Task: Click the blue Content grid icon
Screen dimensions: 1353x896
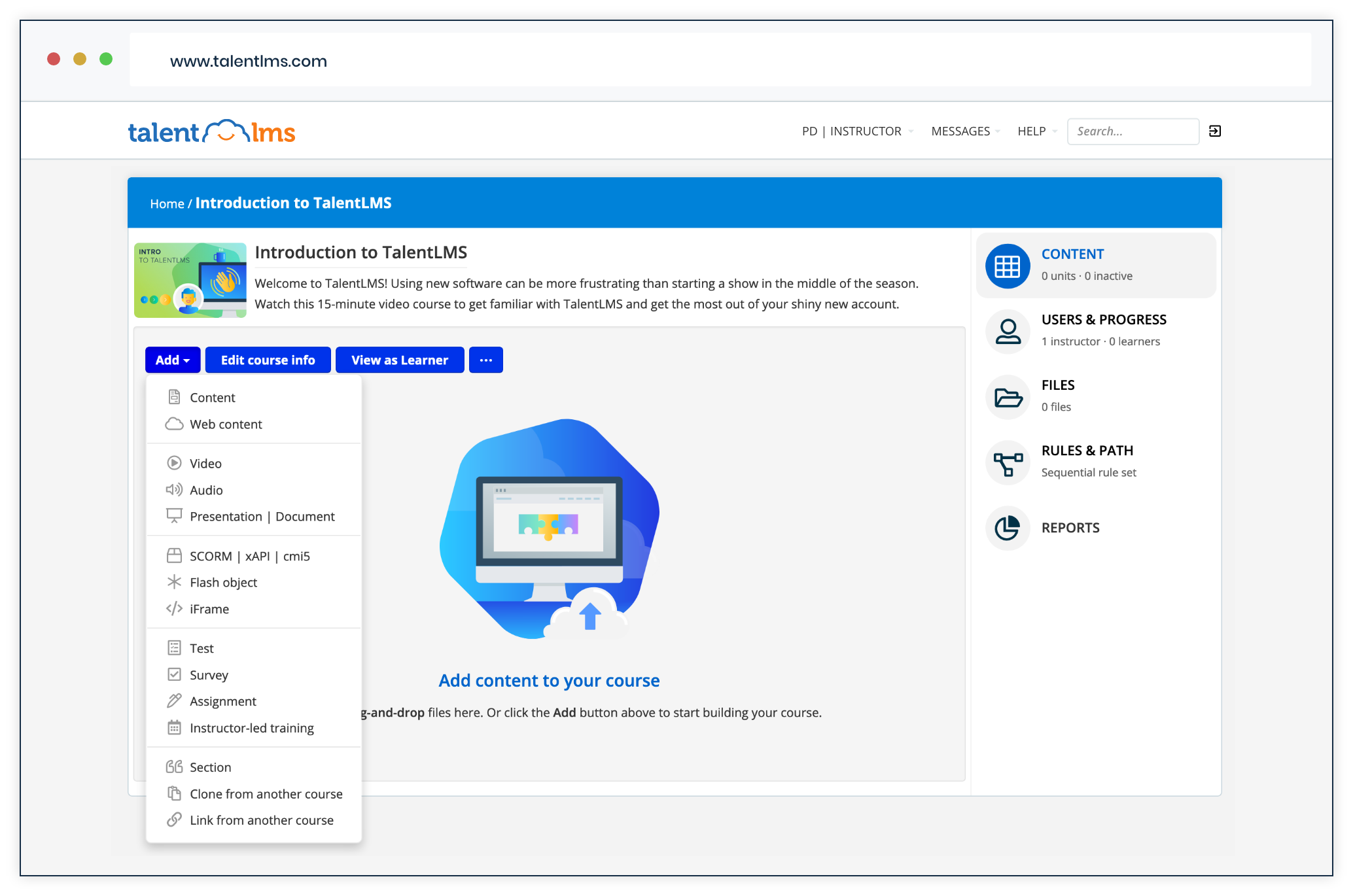Action: pos(1008,266)
